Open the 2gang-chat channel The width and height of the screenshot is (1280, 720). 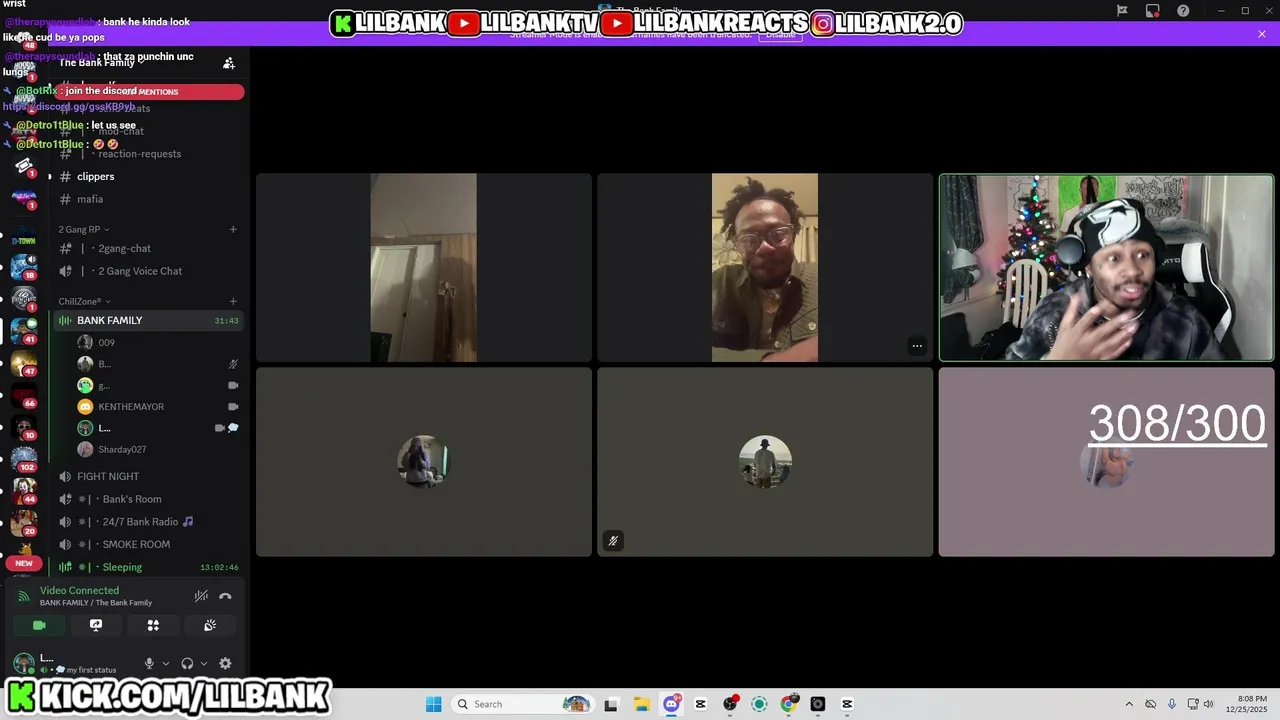click(x=124, y=248)
